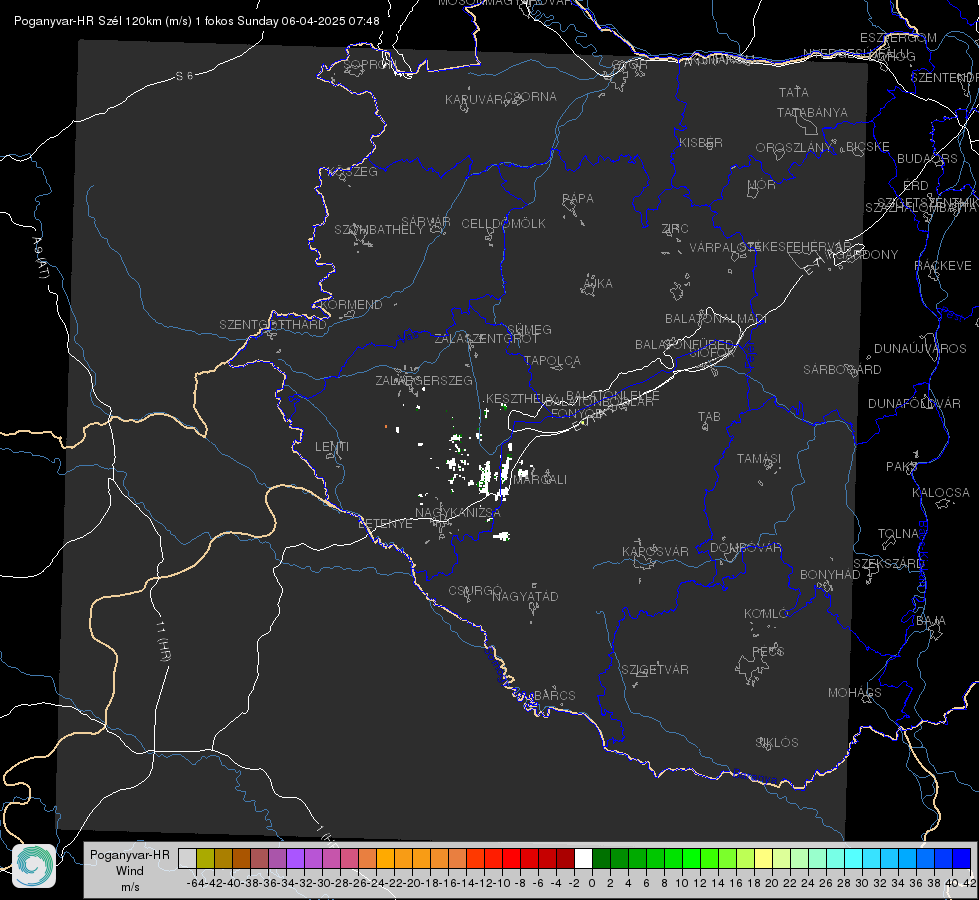The height and width of the screenshot is (900, 979).
Task: Select the LETENYE label
Action: (385, 524)
